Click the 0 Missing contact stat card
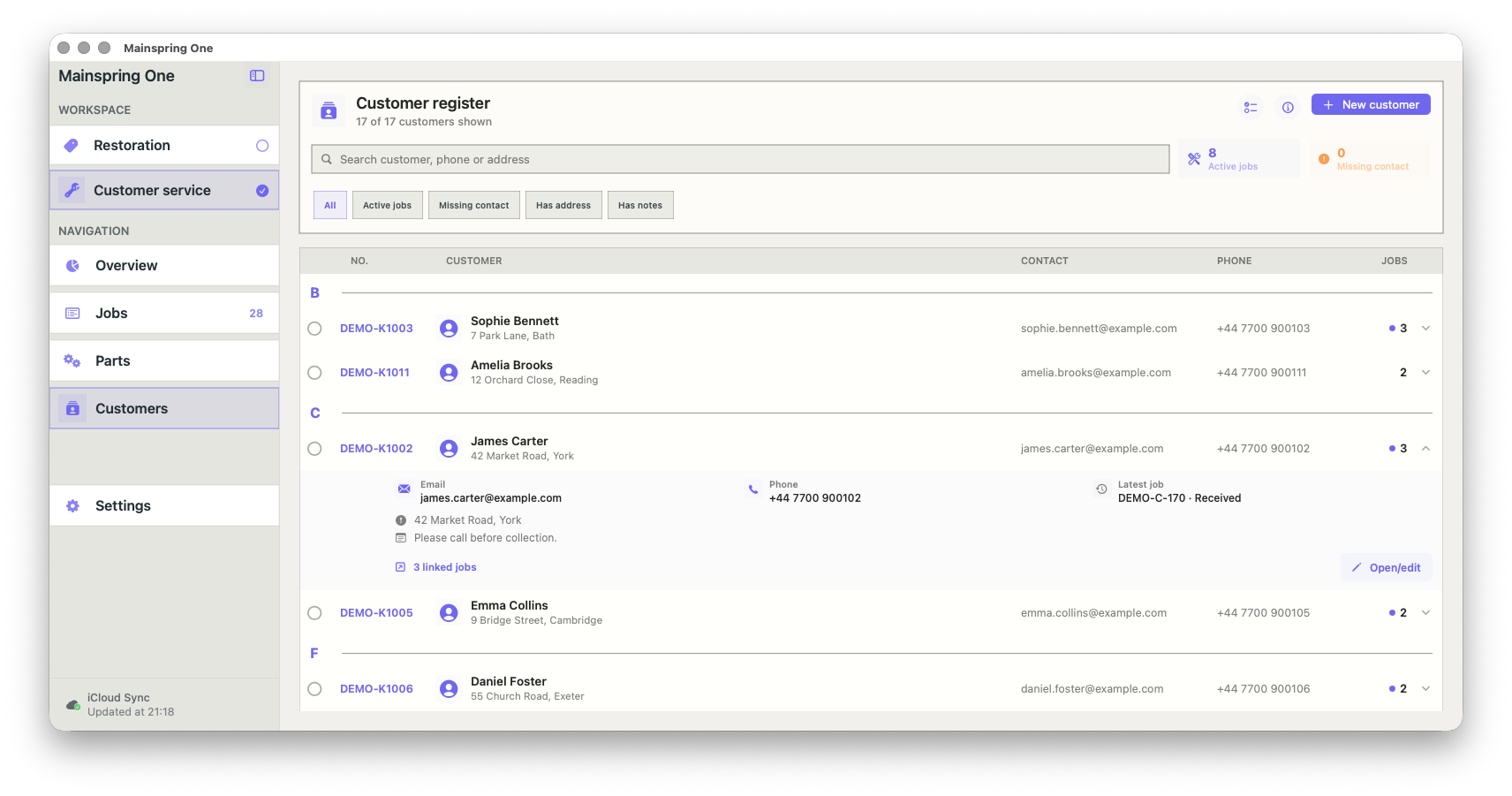 pos(1370,159)
